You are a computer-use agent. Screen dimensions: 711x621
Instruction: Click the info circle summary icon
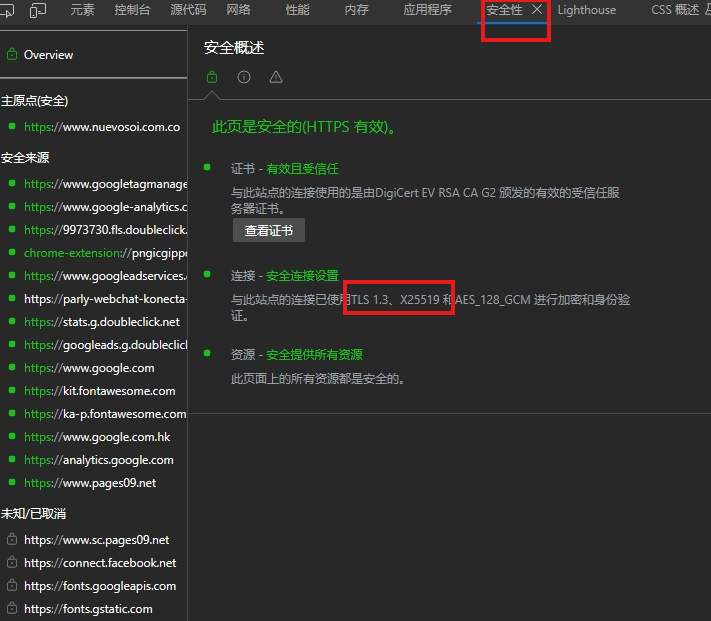coord(244,77)
